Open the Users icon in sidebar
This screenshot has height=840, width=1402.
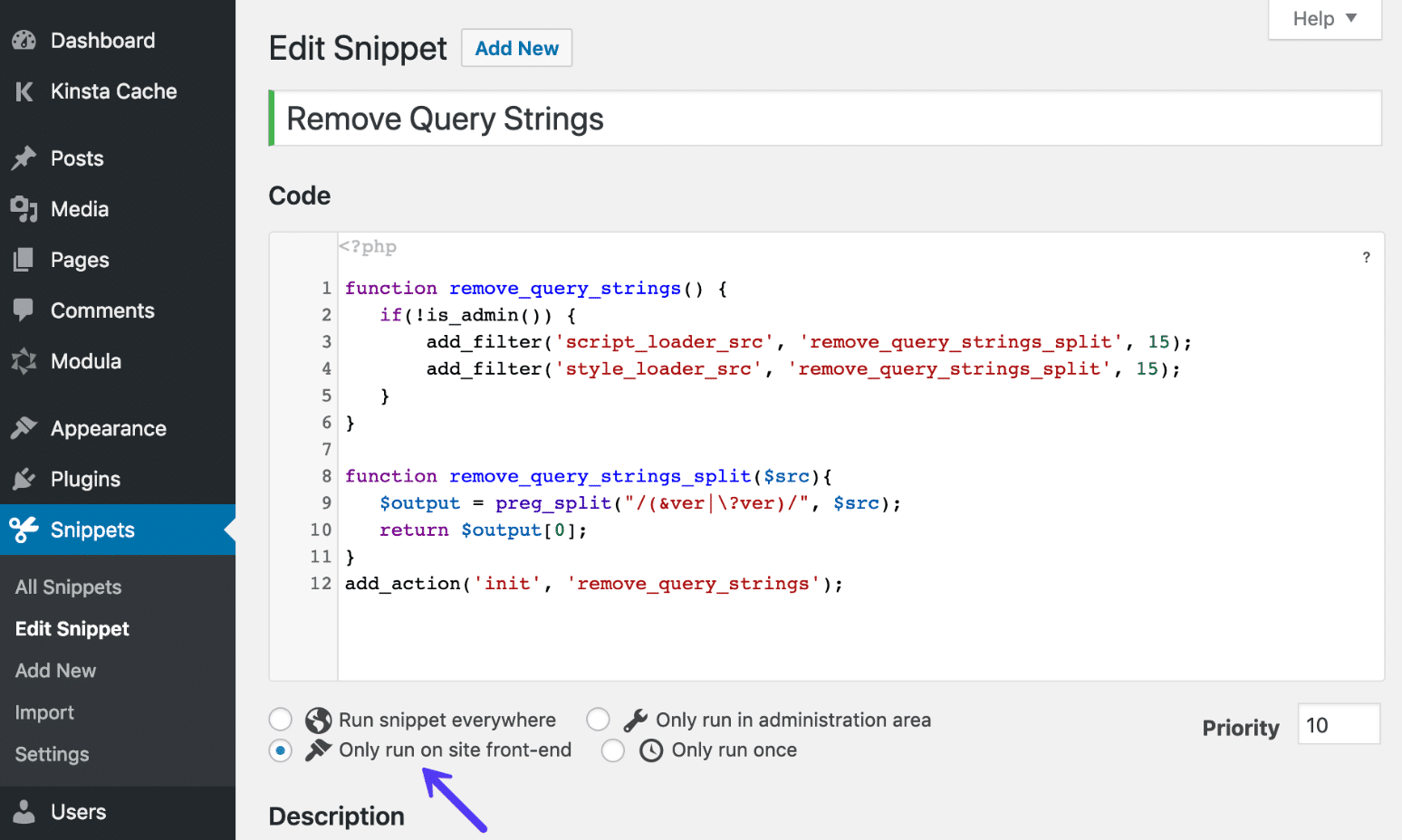tap(23, 811)
